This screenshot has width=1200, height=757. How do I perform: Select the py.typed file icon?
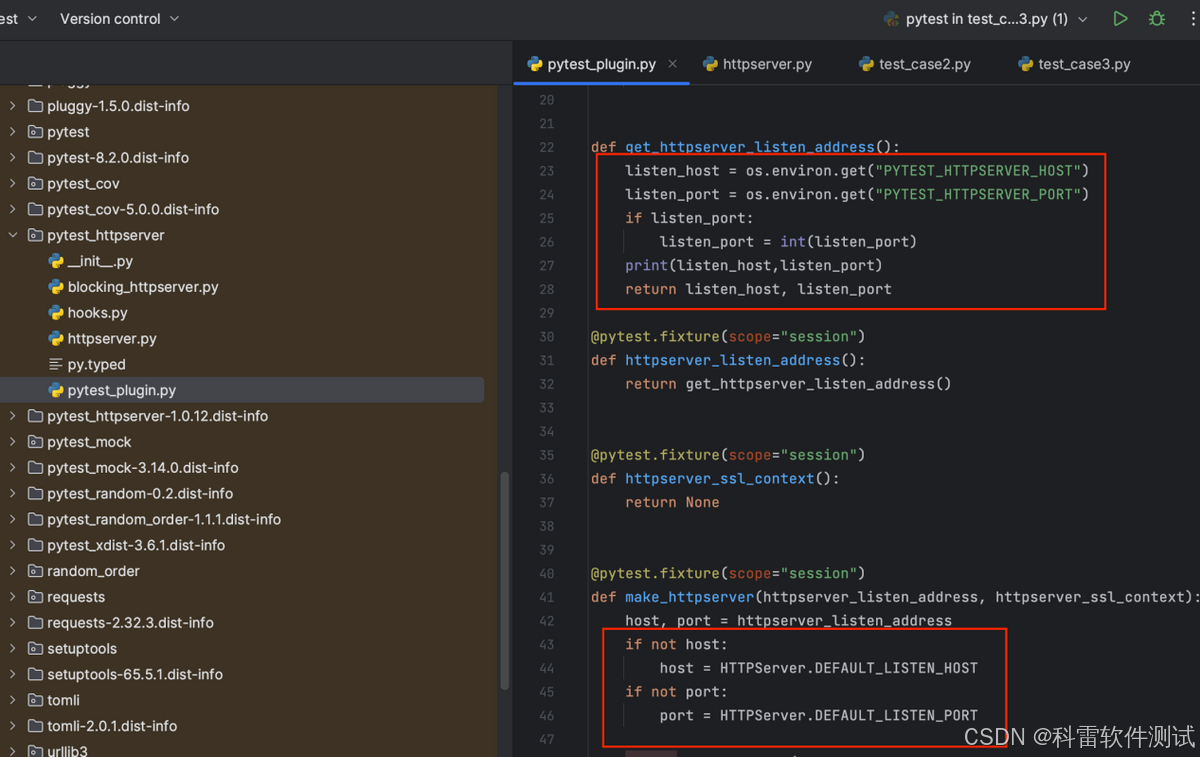pos(56,364)
